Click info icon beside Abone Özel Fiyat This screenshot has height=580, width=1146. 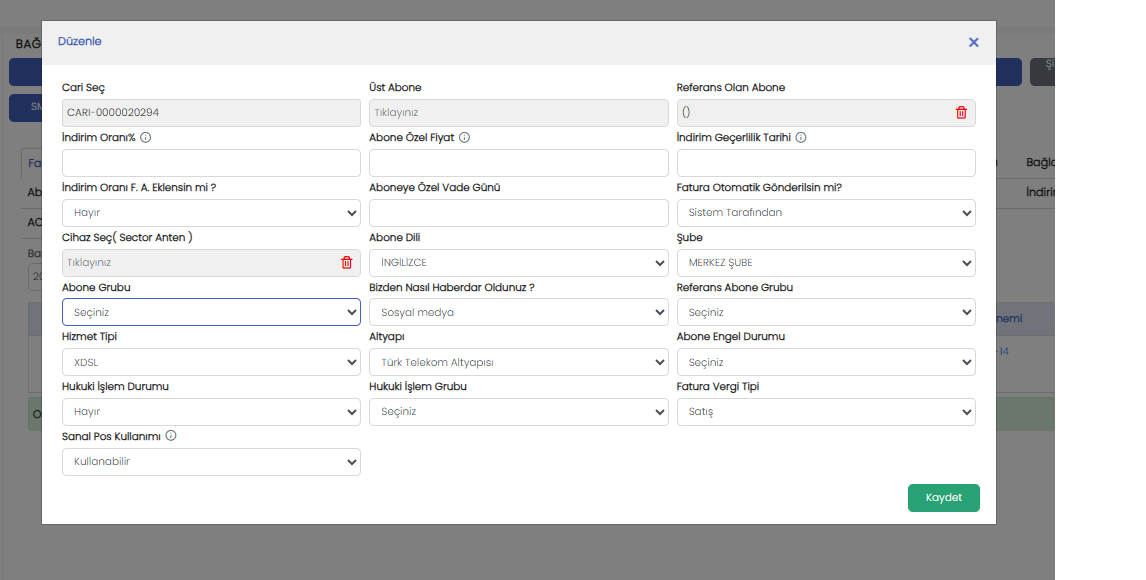coord(465,138)
